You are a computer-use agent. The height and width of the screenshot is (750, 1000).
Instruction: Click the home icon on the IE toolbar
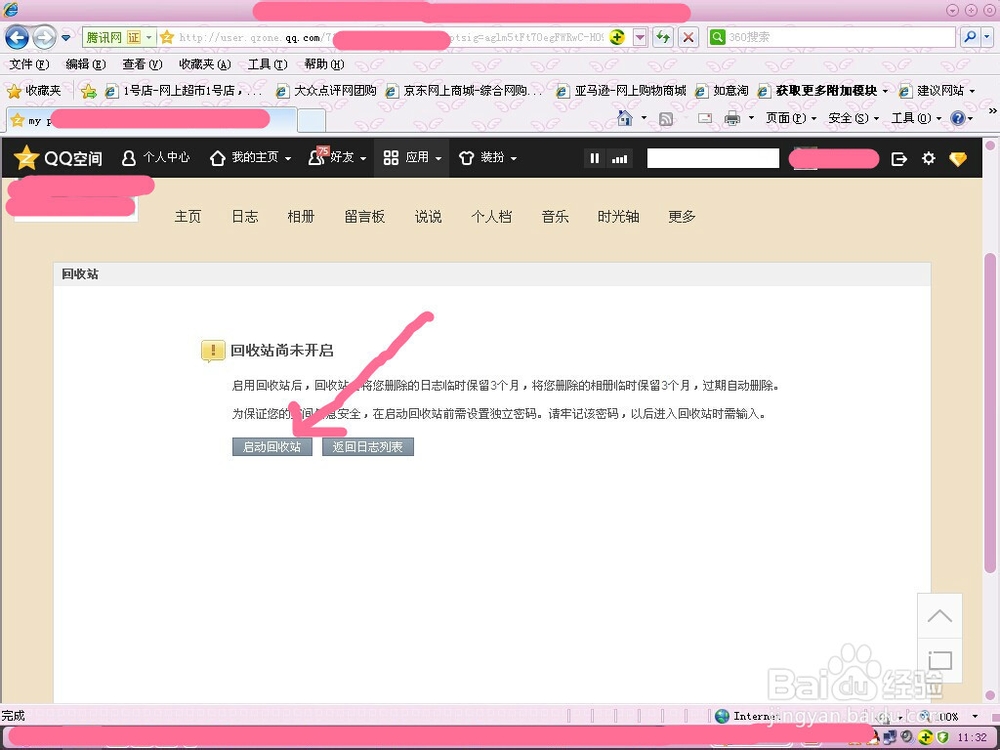point(625,118)
